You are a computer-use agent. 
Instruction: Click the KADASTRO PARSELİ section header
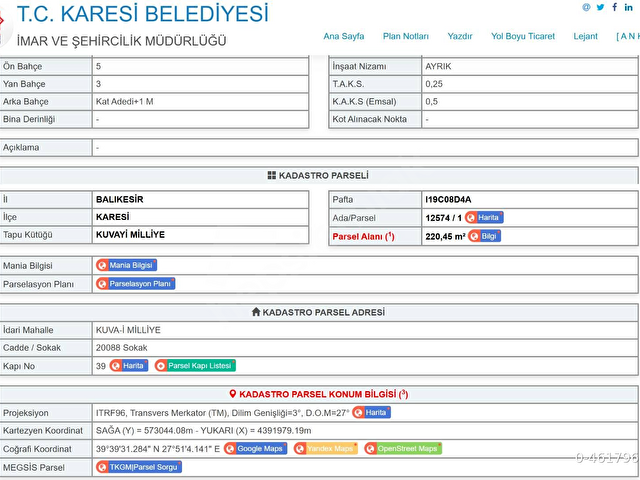(x=318, y=176)
